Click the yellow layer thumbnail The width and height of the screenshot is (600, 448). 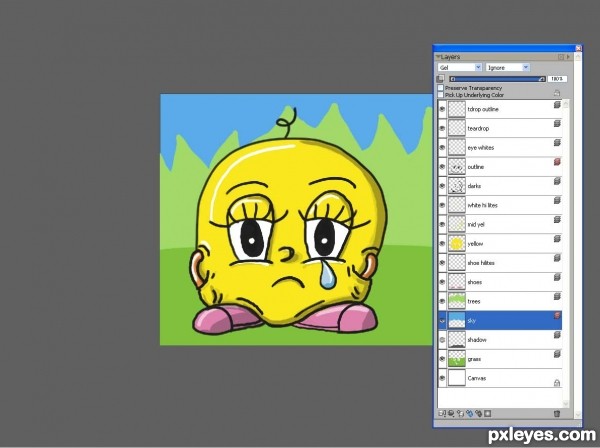pyautogui.click(x=457, y=244)
